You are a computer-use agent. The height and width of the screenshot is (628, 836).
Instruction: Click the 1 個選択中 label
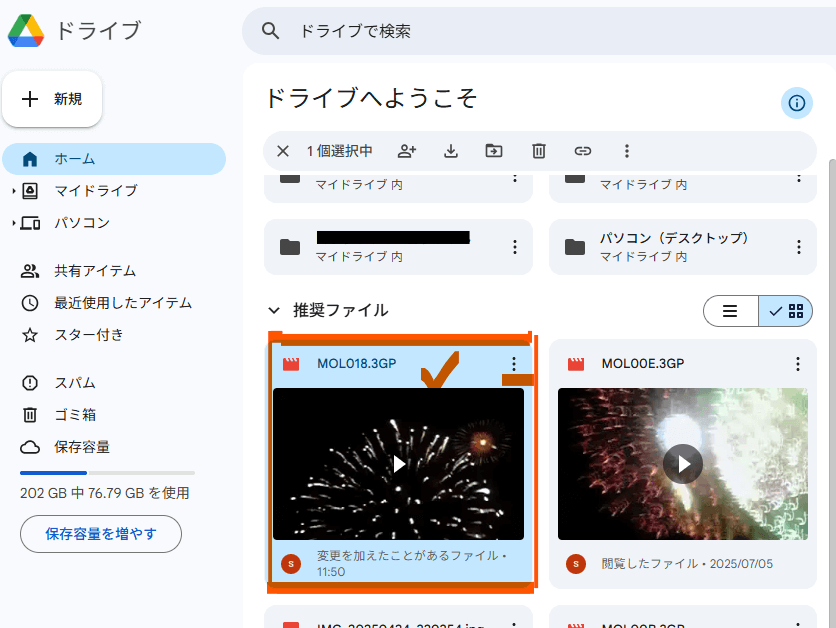click(340, 151)
